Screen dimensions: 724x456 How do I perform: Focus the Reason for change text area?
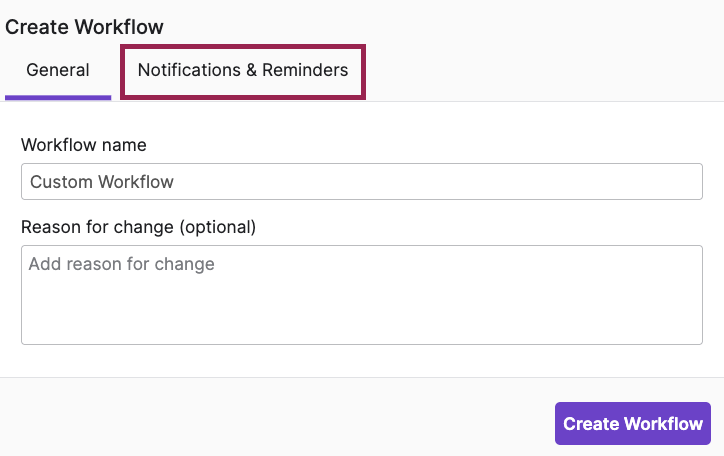362,295
